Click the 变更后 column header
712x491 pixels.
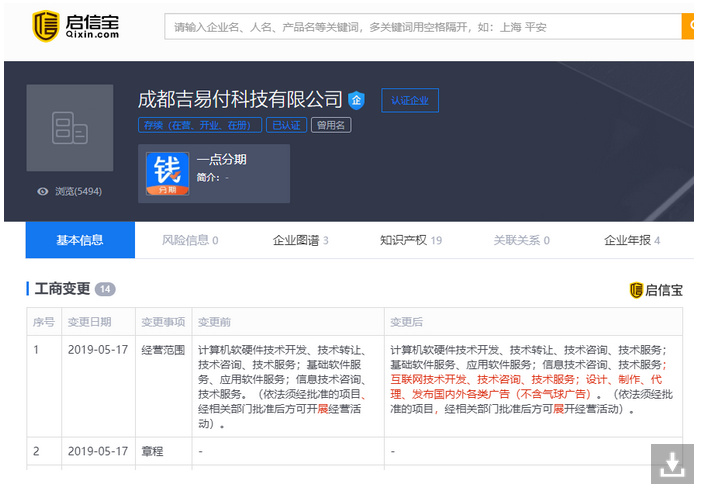[x=406, y=322]
